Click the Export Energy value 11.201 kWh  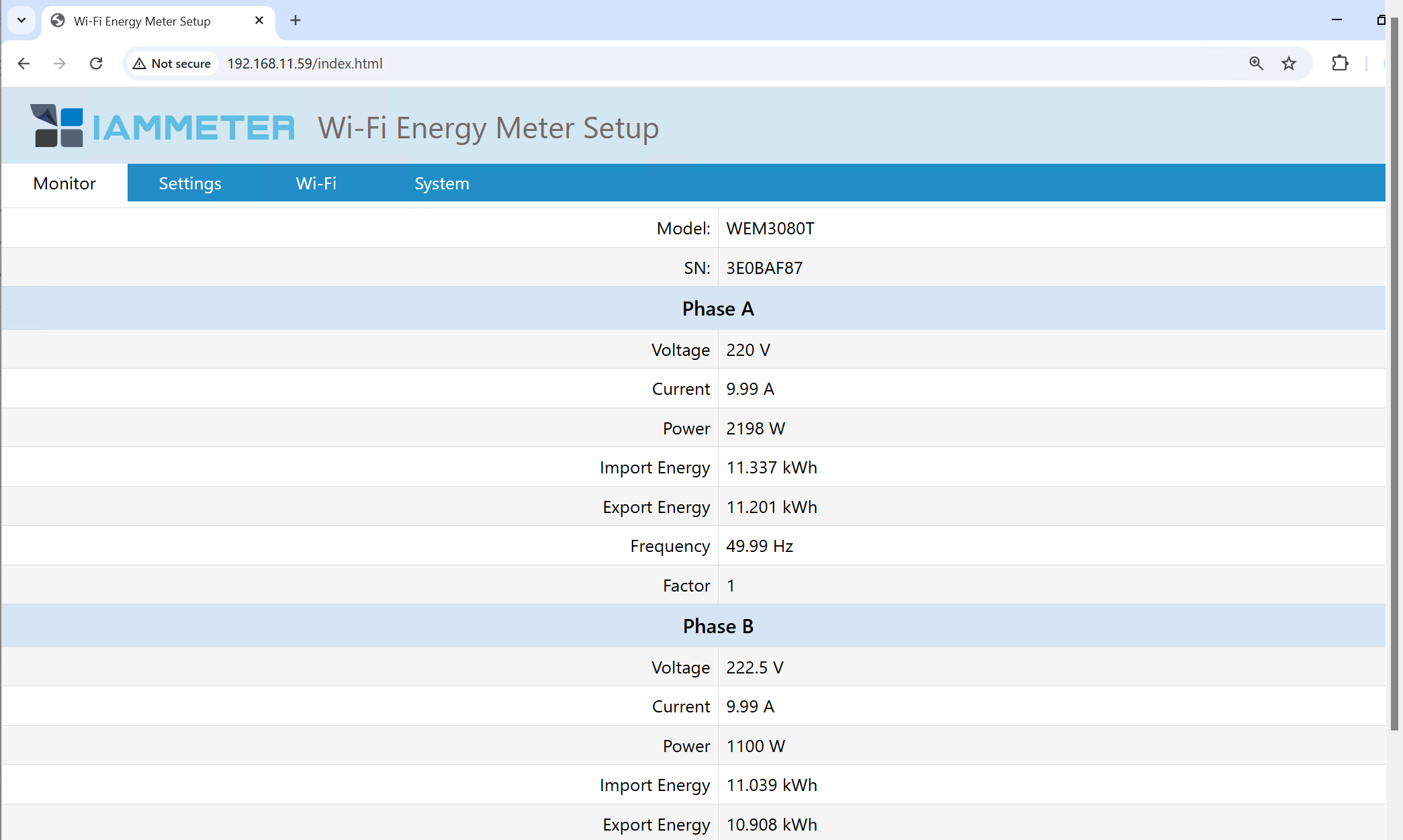pyautogui.click(x=772, y=507)
